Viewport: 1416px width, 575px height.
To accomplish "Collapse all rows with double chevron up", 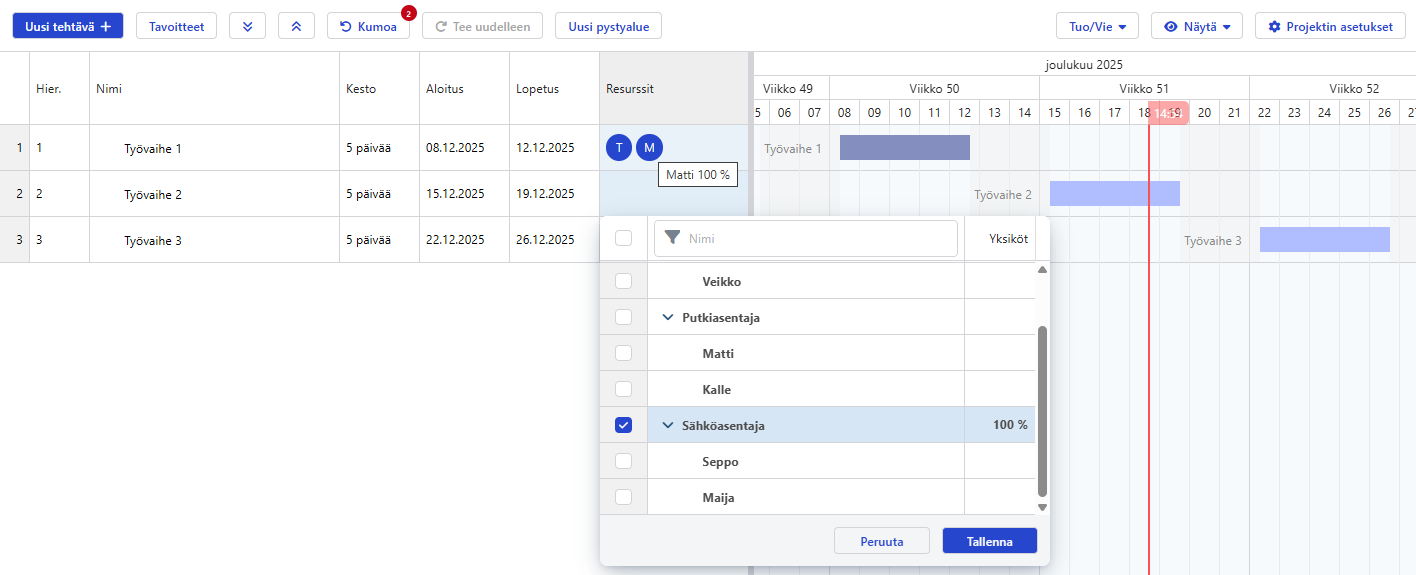I will [296, 26].
